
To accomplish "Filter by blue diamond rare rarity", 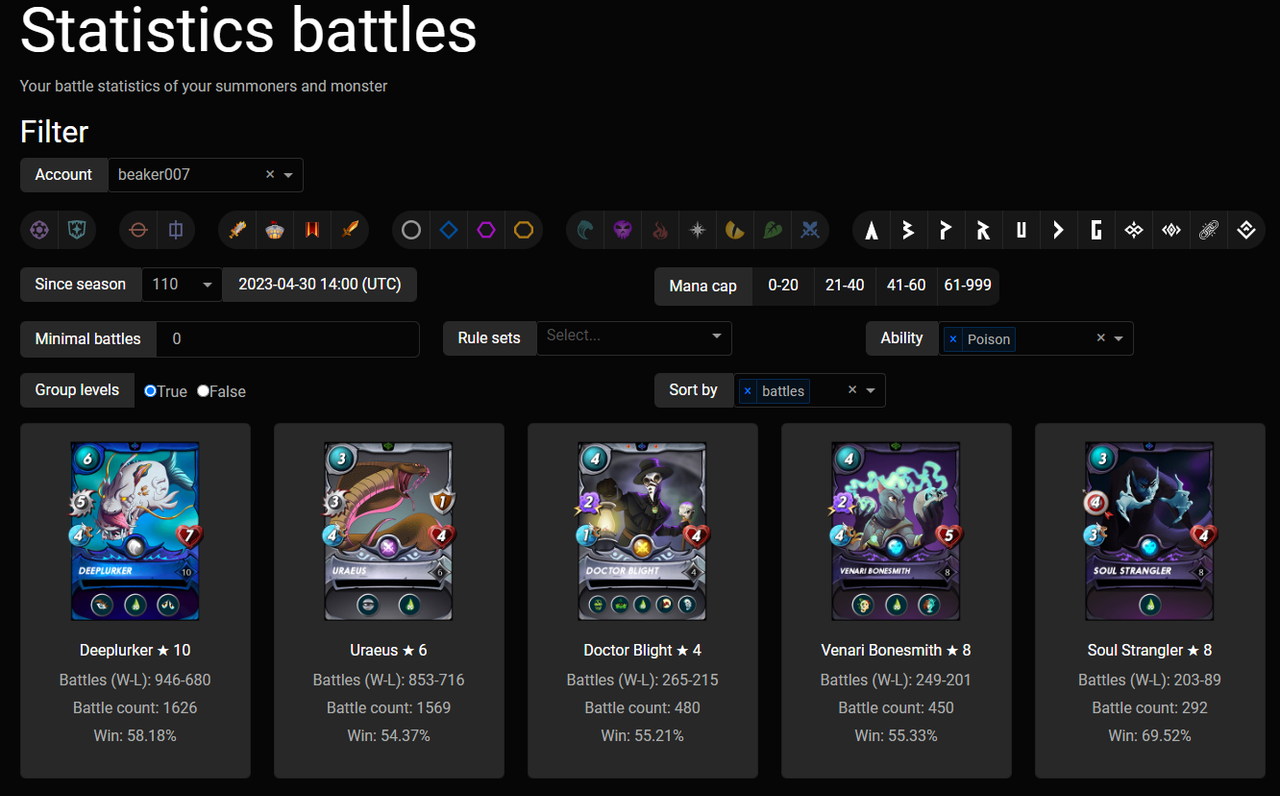I will click(449, 230).
